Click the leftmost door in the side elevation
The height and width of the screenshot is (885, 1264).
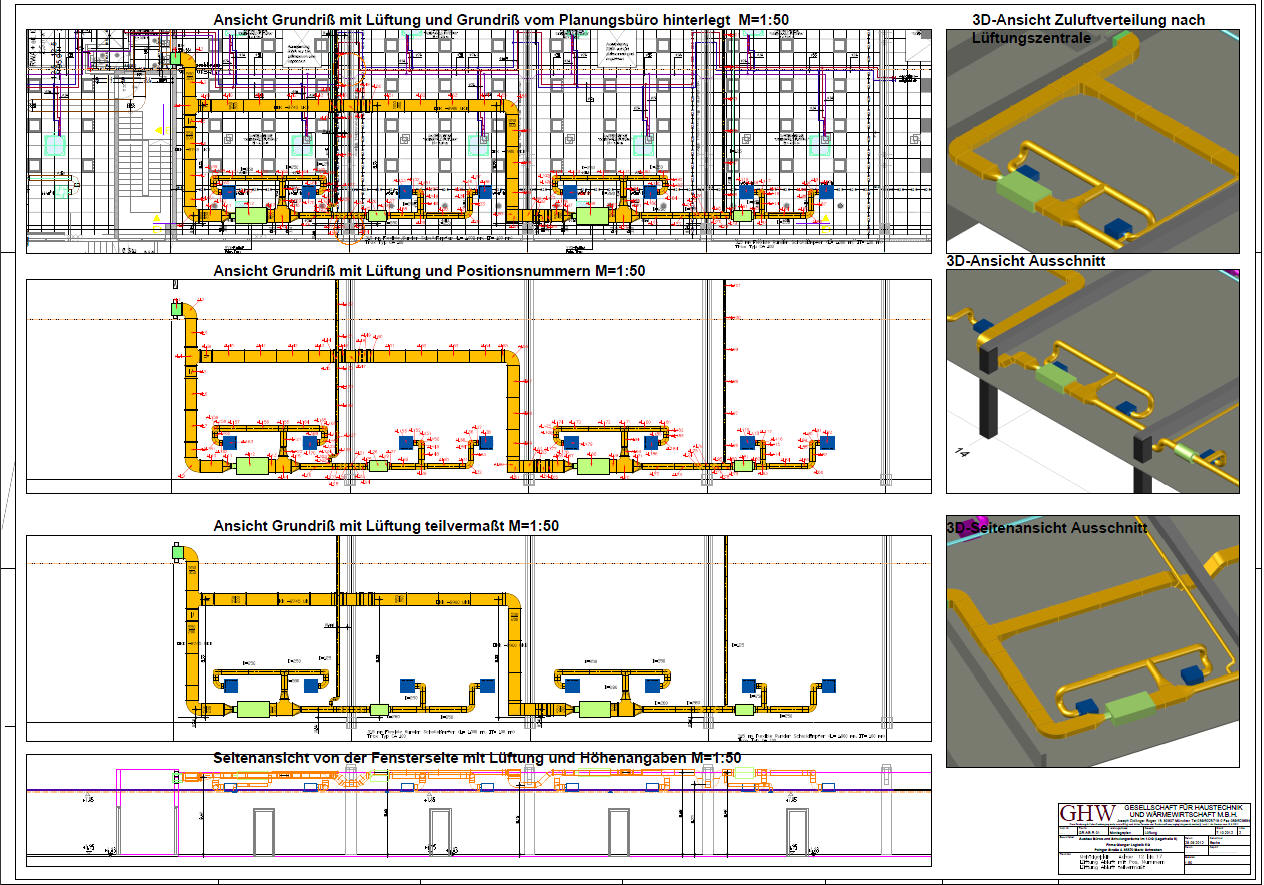point(264,832)
